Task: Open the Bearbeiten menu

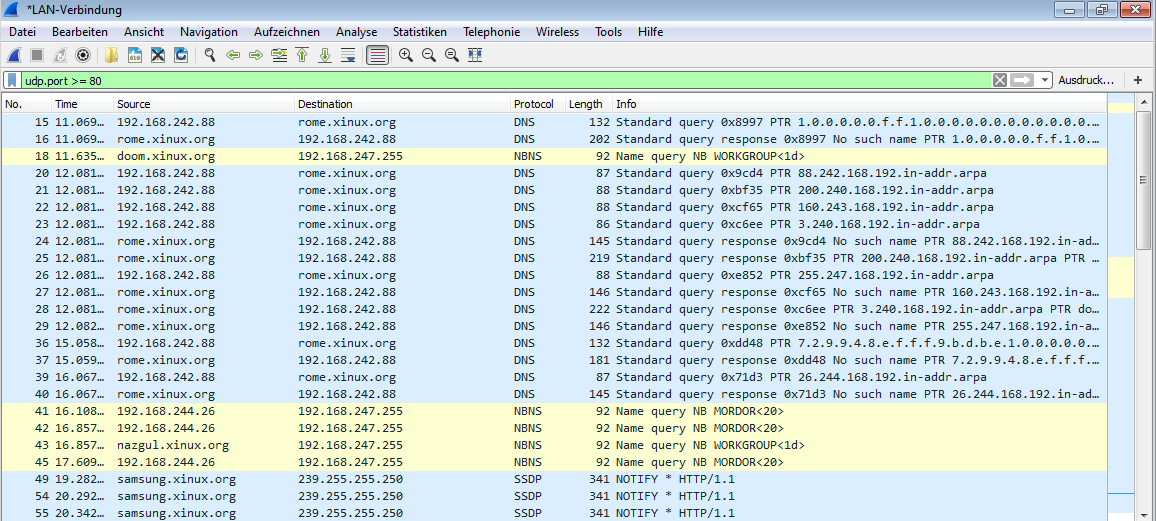Action: click(80, 32)
